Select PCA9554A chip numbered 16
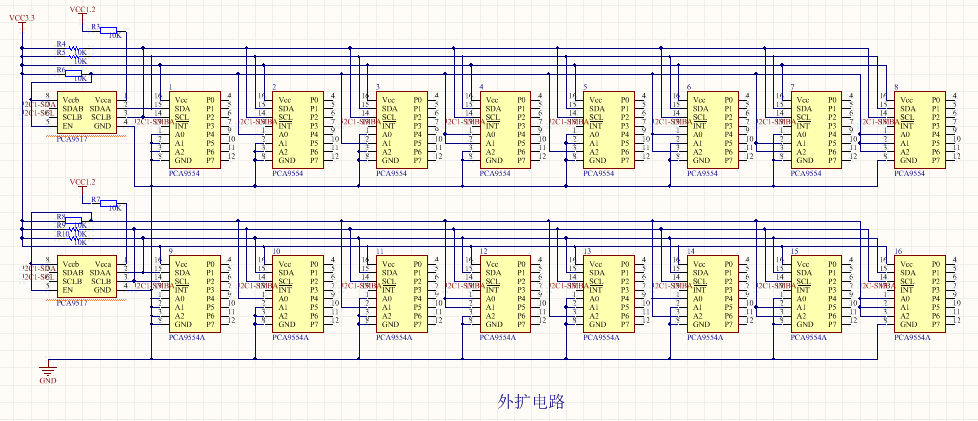Viewport: 978px width, 421px height. (919, 294)
